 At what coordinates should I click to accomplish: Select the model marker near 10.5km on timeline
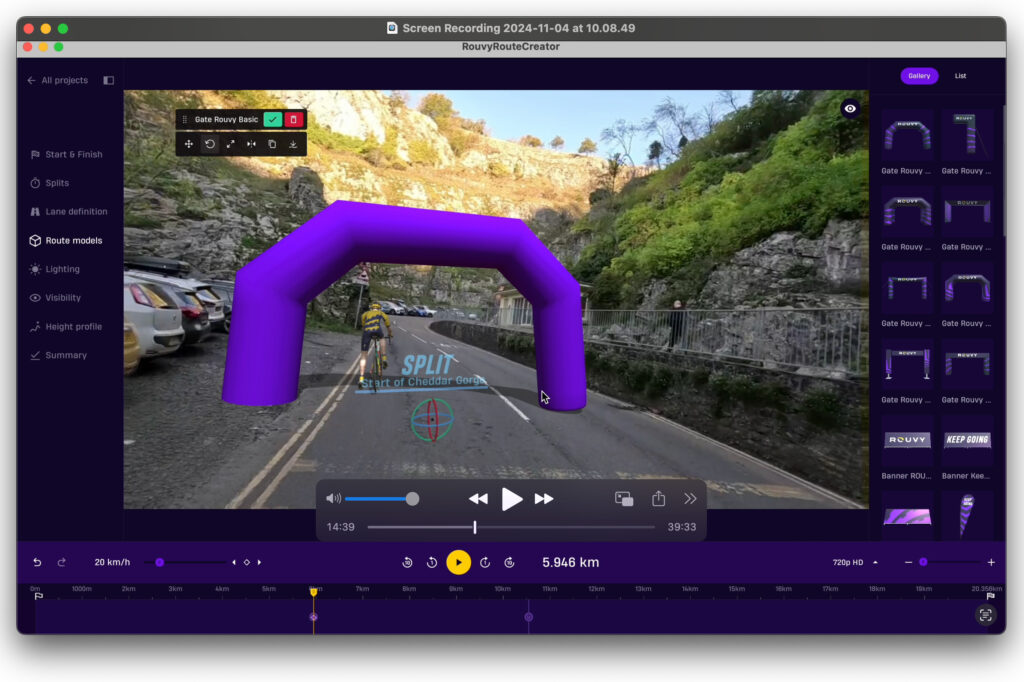(528, 617)
